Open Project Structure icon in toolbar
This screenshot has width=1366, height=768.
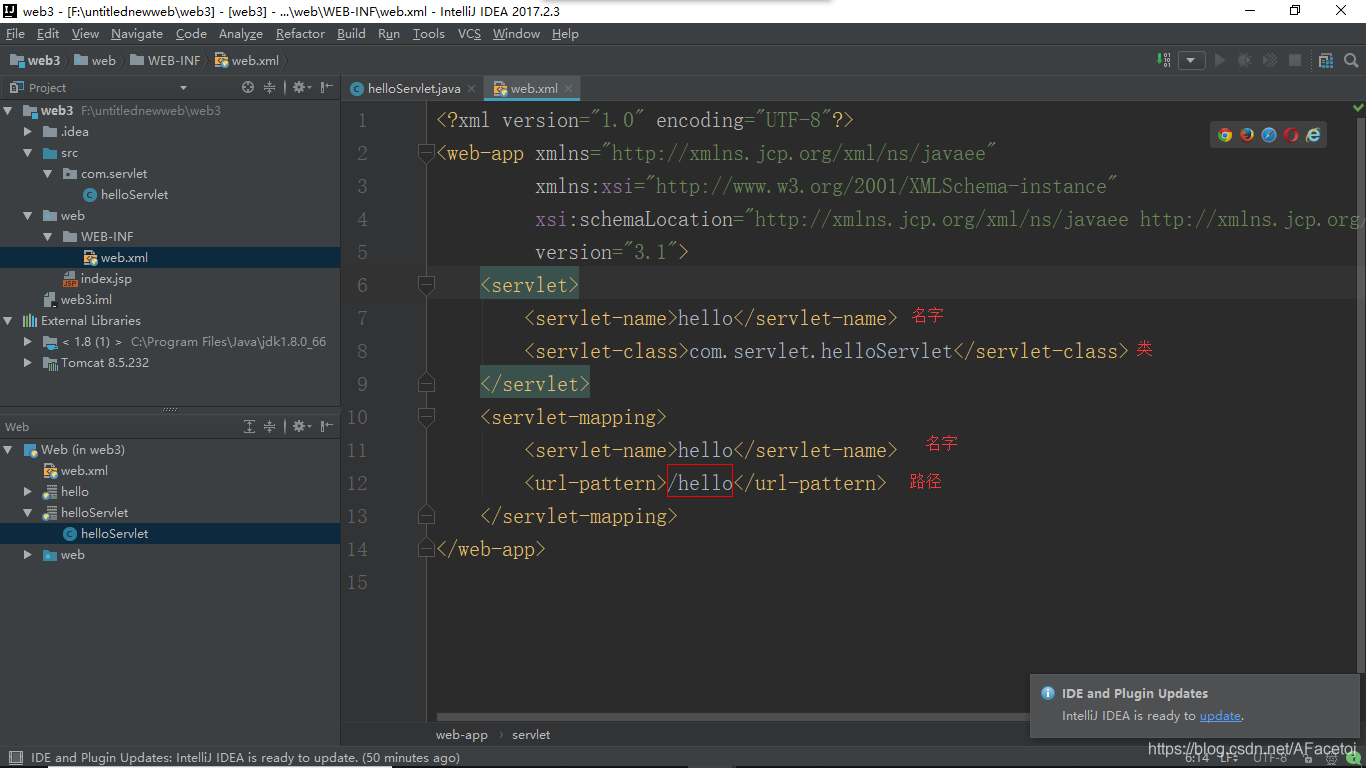pos(1325,60)
